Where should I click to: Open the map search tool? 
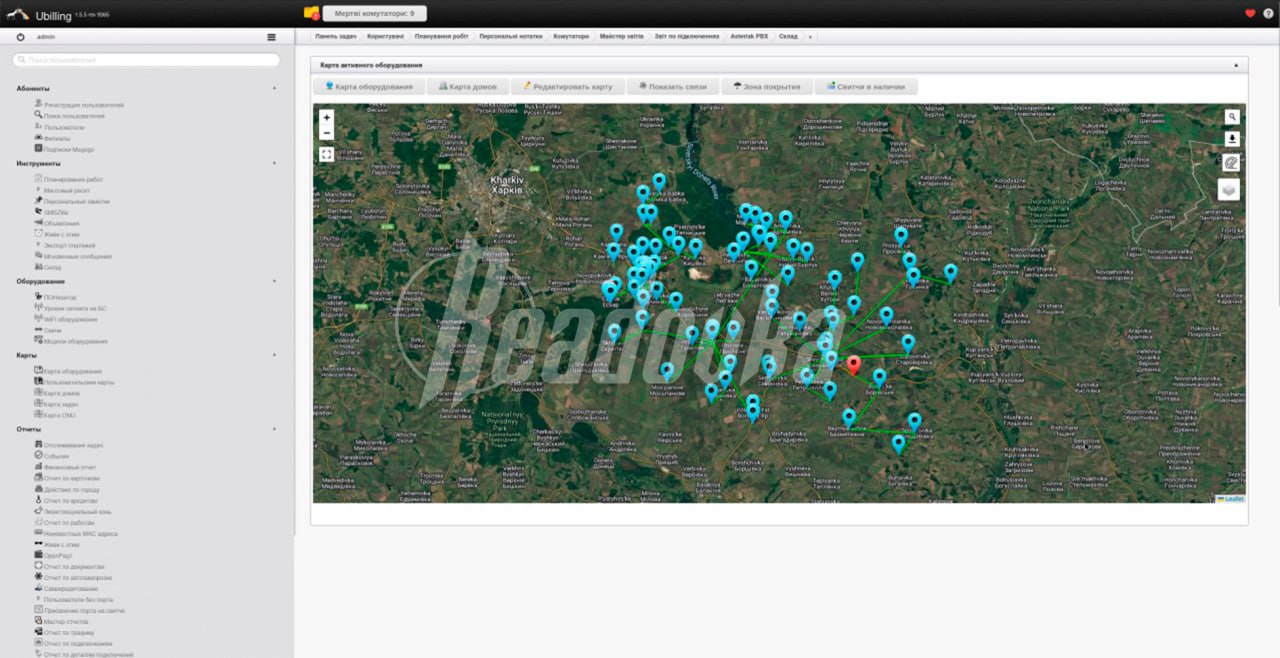[x=1232, y=117]
